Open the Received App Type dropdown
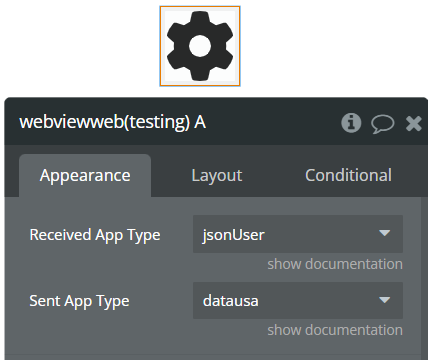Viewport: 428px width, 360px height. point(298,234)
